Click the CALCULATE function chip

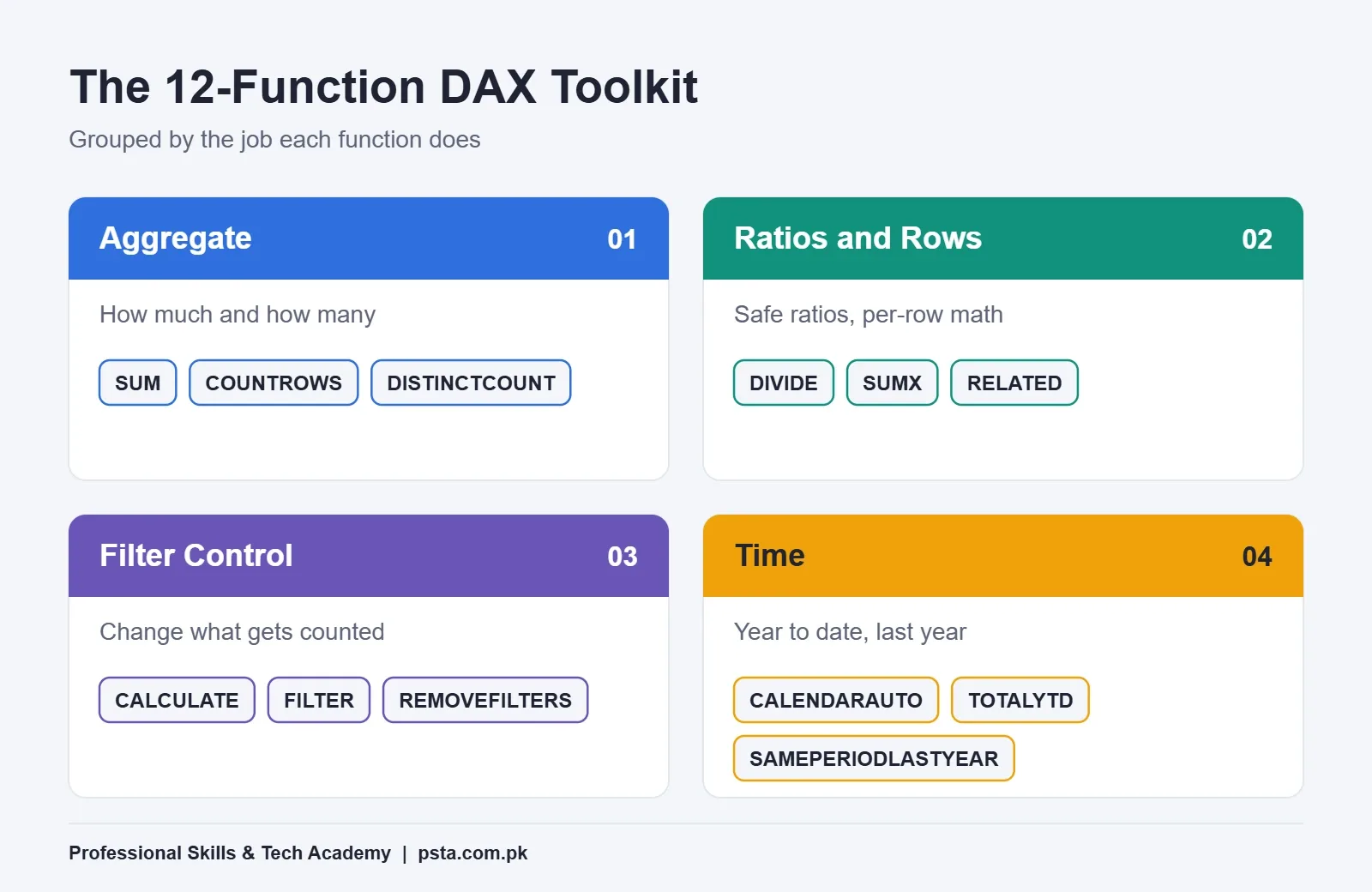coord(177,700)
